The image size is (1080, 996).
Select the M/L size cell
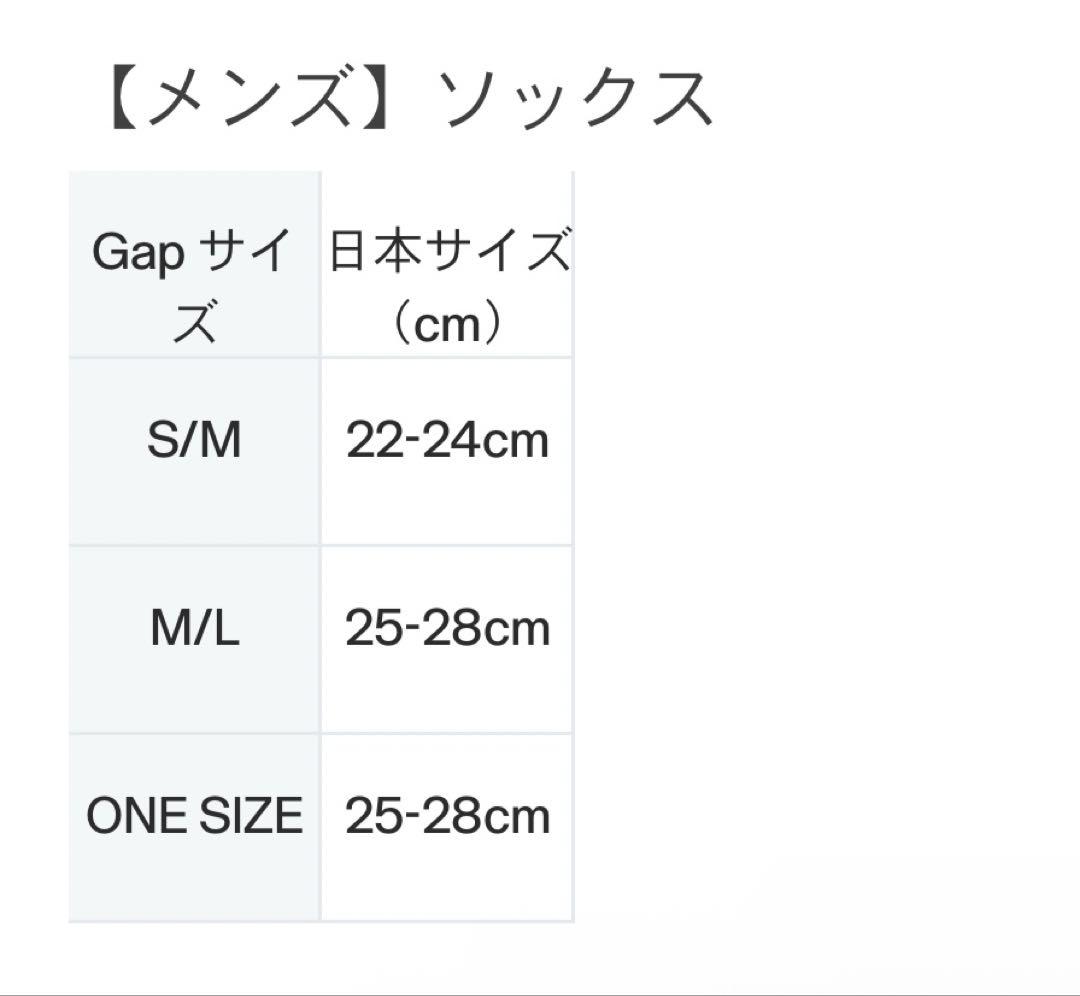click(194, 629)
